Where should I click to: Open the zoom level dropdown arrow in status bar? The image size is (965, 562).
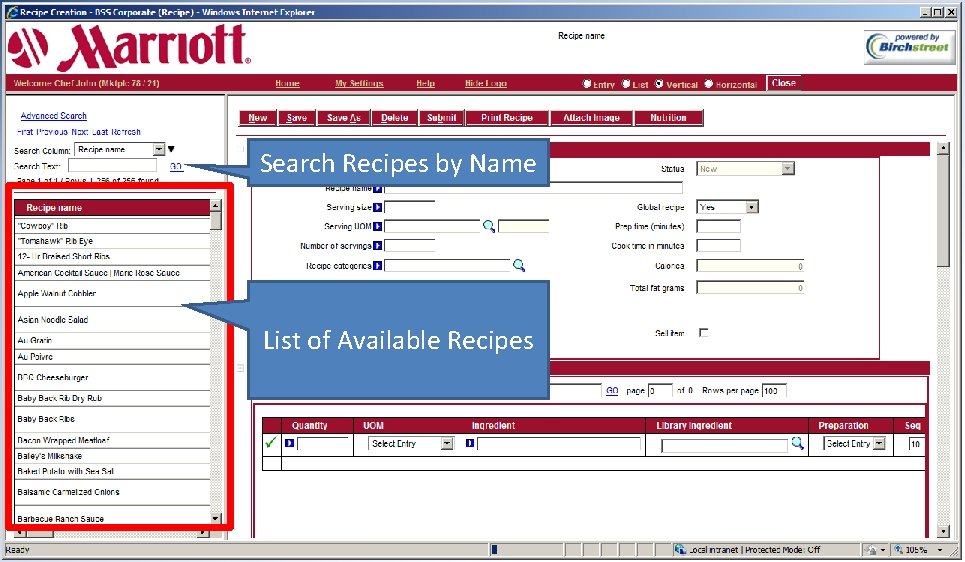coord(940,550)
